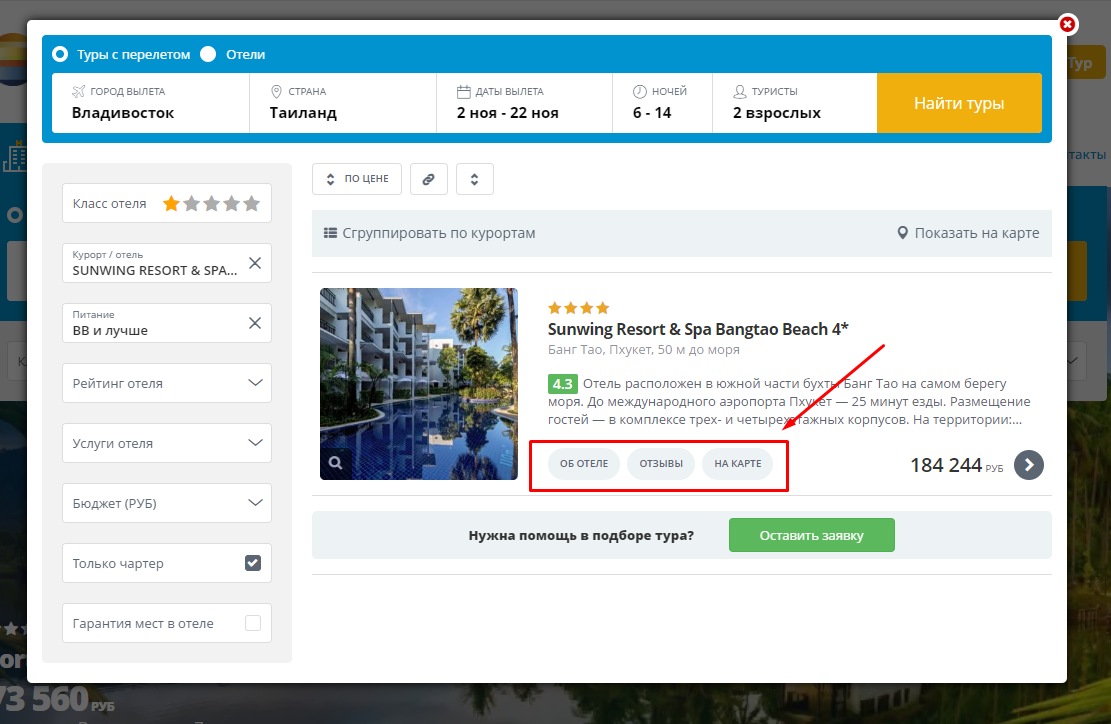The height and width of the screenshot is (724, 1111).
Task: Set hotel class to four stars
Action: click(x=232, y=204)
